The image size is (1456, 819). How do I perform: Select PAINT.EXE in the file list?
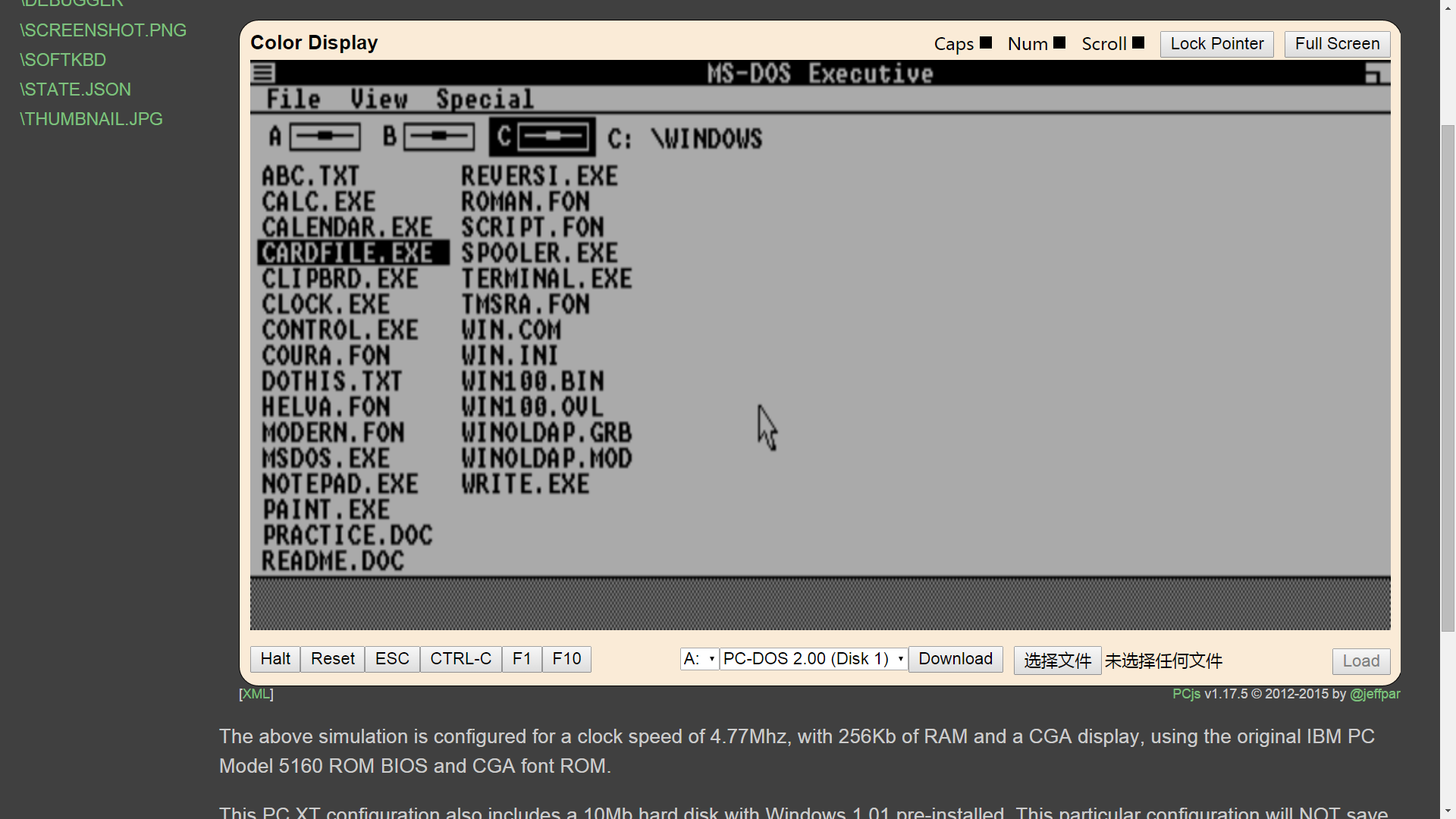[326, 510]
